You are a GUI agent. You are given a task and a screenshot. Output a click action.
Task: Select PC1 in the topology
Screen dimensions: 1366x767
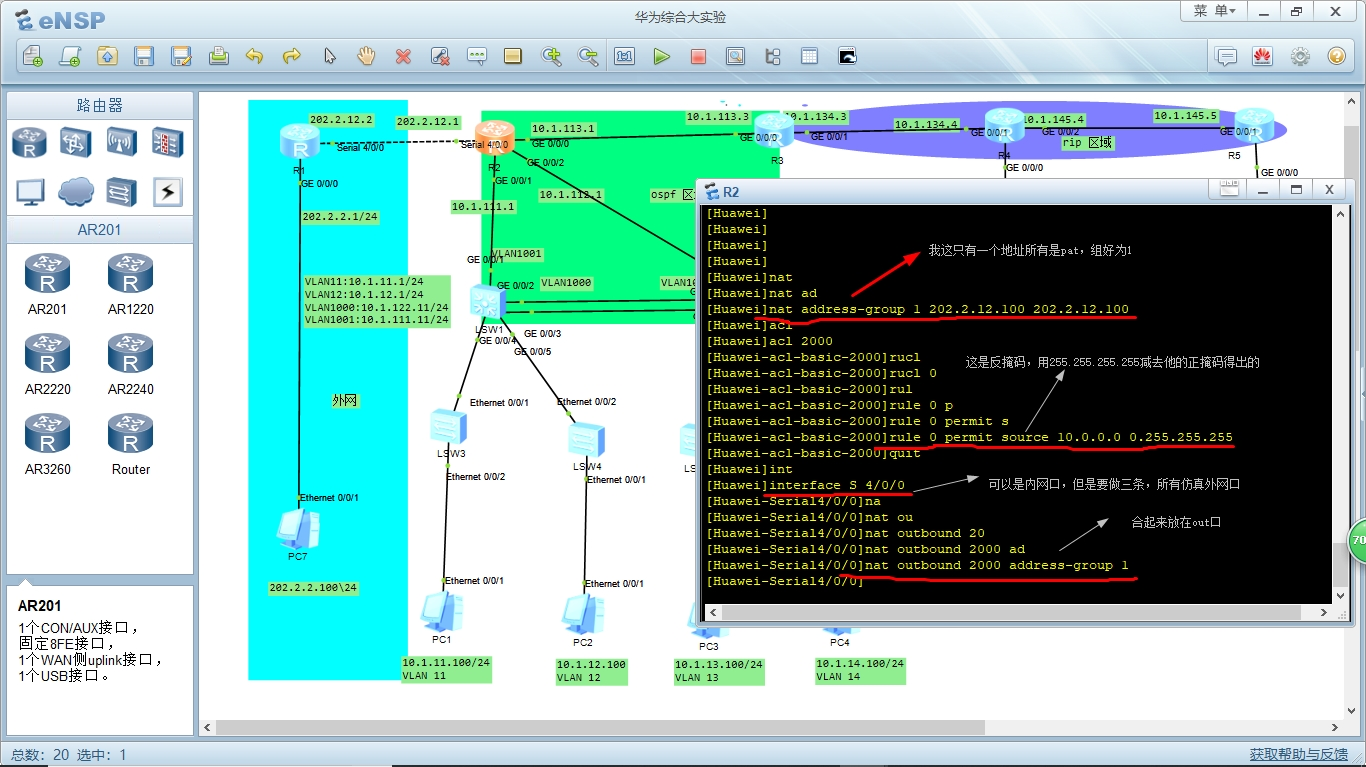tap(442, 611)
